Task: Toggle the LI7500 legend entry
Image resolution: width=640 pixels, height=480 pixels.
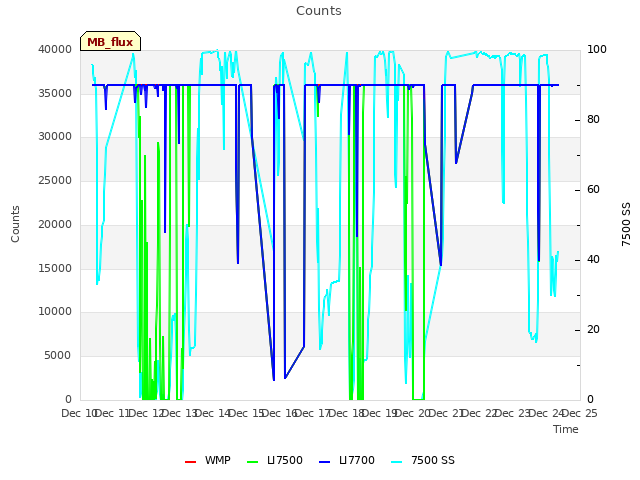Action: coord(275,460)
